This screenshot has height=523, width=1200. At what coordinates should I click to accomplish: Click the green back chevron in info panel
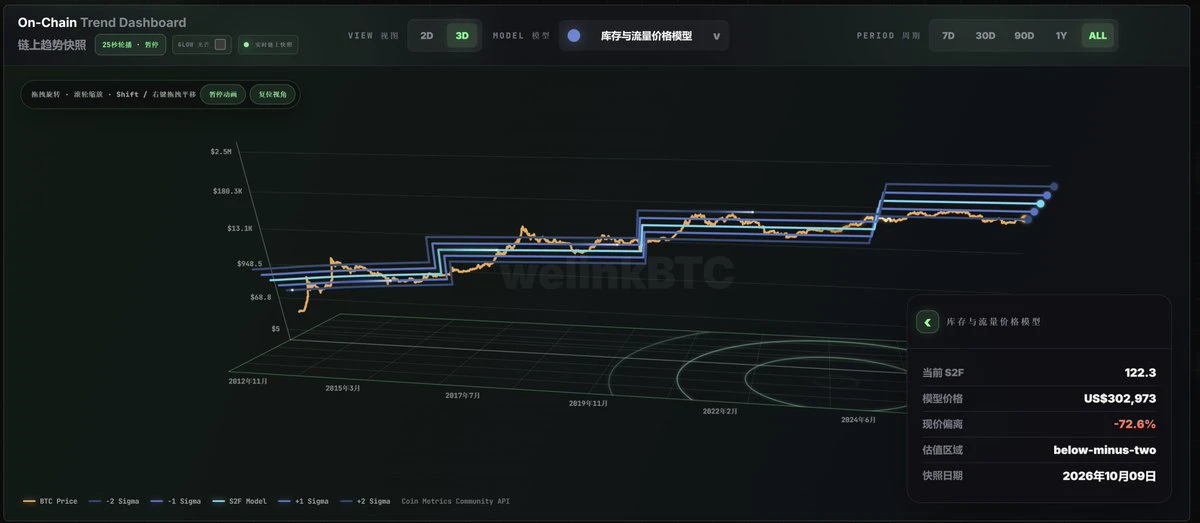(x=928, y=322)
